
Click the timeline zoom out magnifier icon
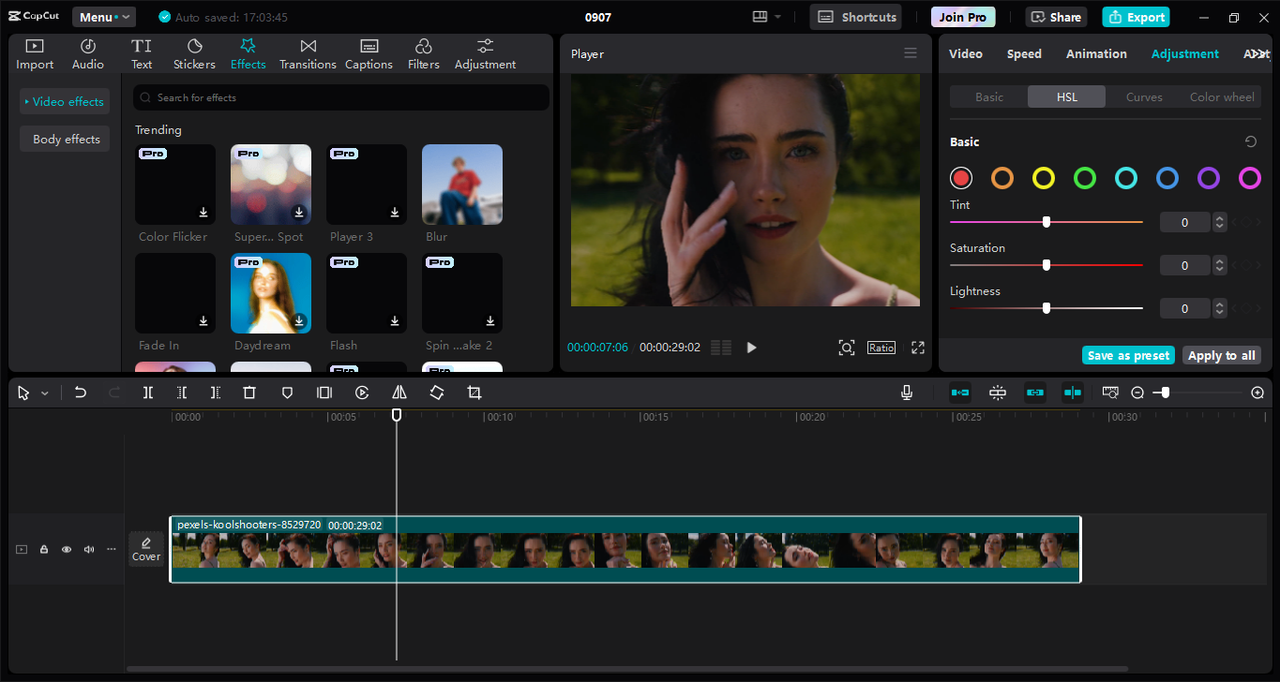(1138, 393)
